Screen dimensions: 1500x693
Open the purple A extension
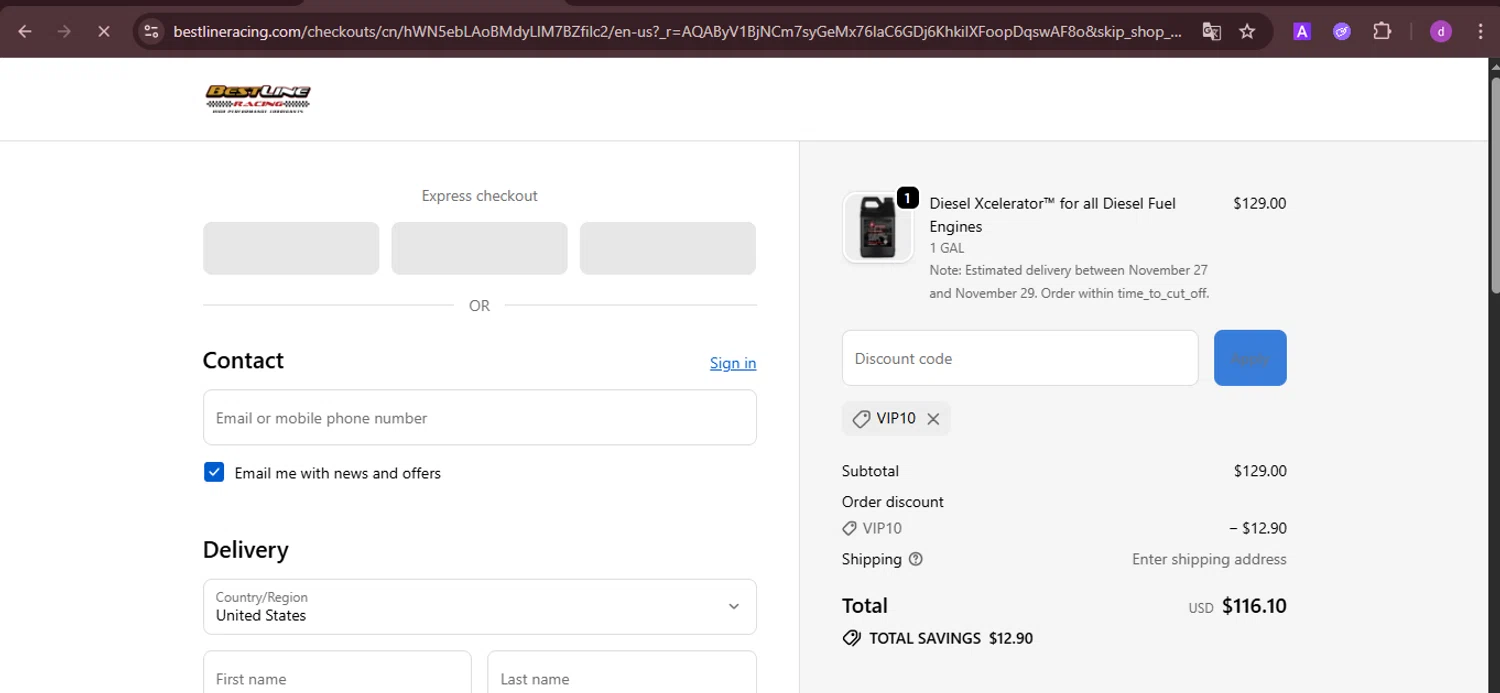(1302, 31)
